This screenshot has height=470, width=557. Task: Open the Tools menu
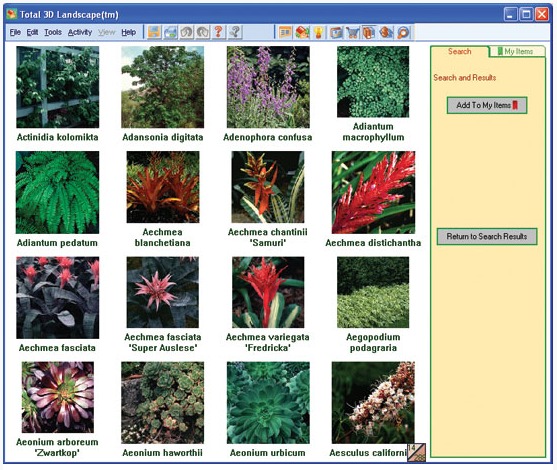[x=53, y=32]
